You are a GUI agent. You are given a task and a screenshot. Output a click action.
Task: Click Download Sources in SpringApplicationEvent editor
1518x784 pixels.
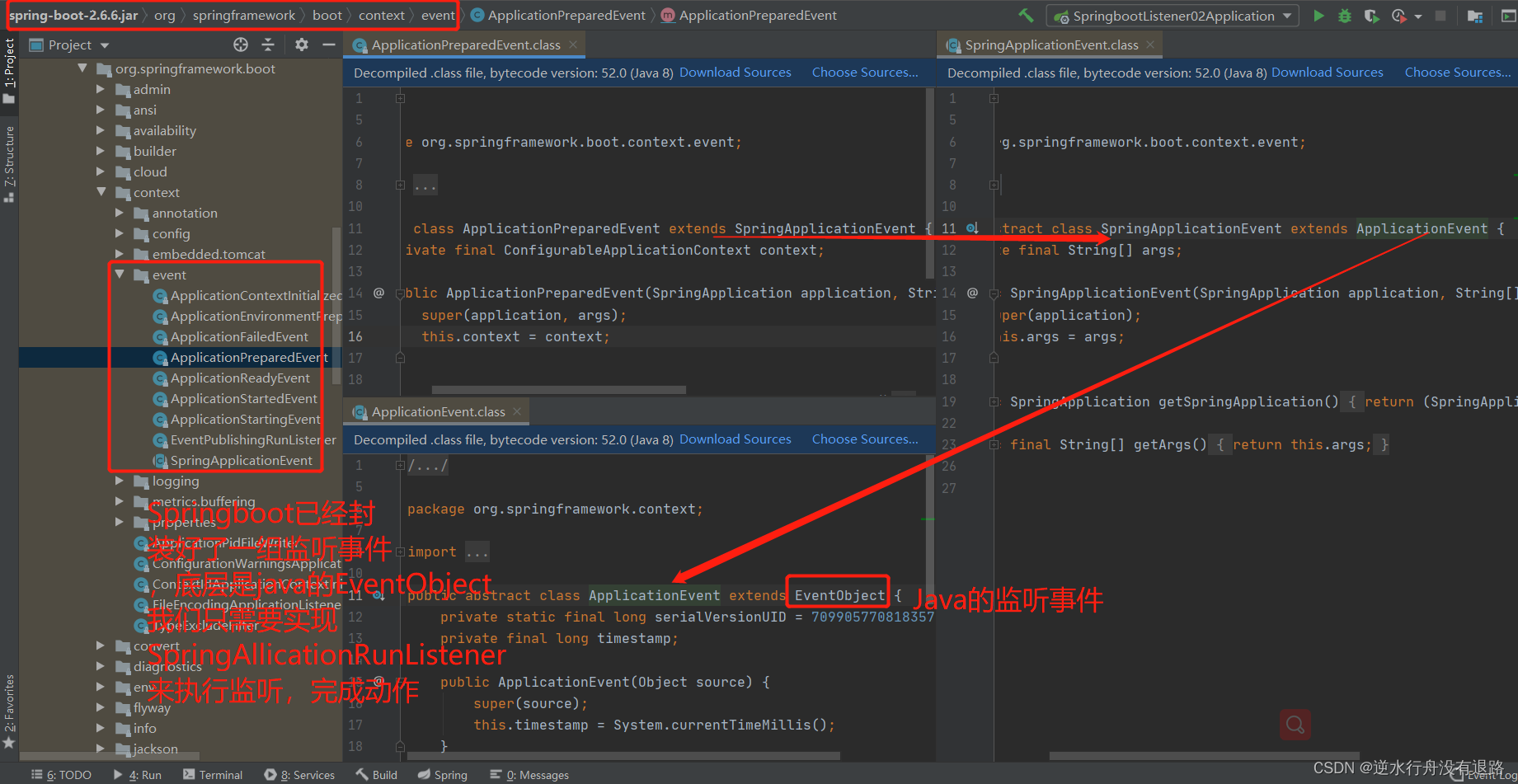tap(1328, 73)
